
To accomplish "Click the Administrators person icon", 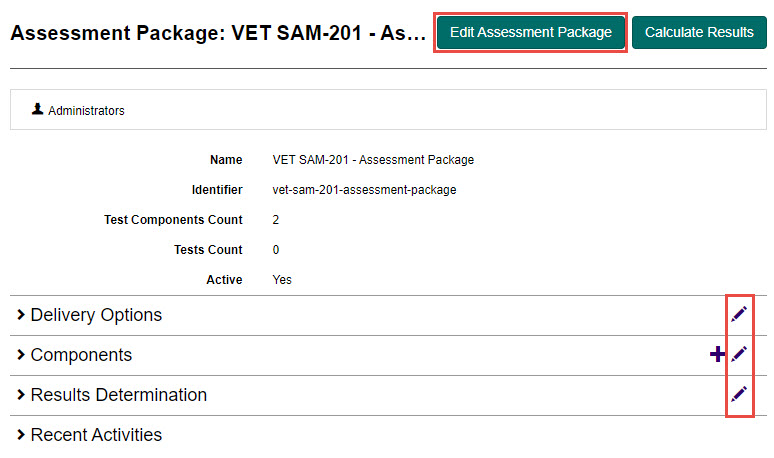I will pyautogui.click(x=38, y=110).
